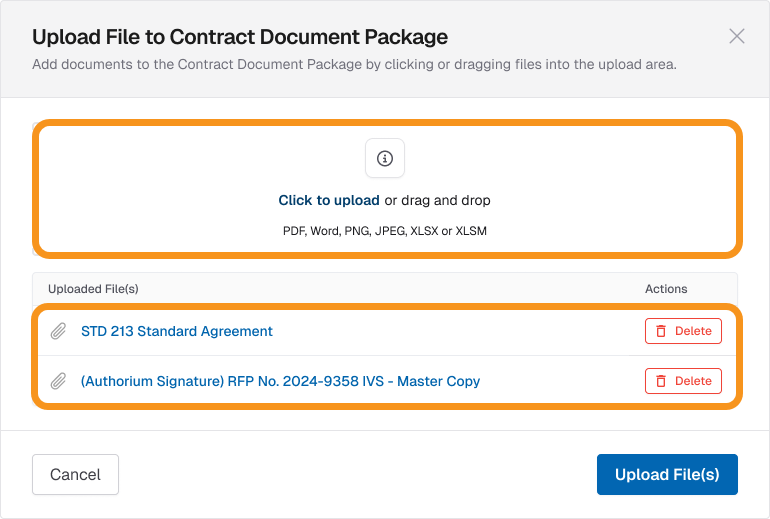Click the 'Click to upload' link
The height and width of the screenshot is (519, 770).
329,200
